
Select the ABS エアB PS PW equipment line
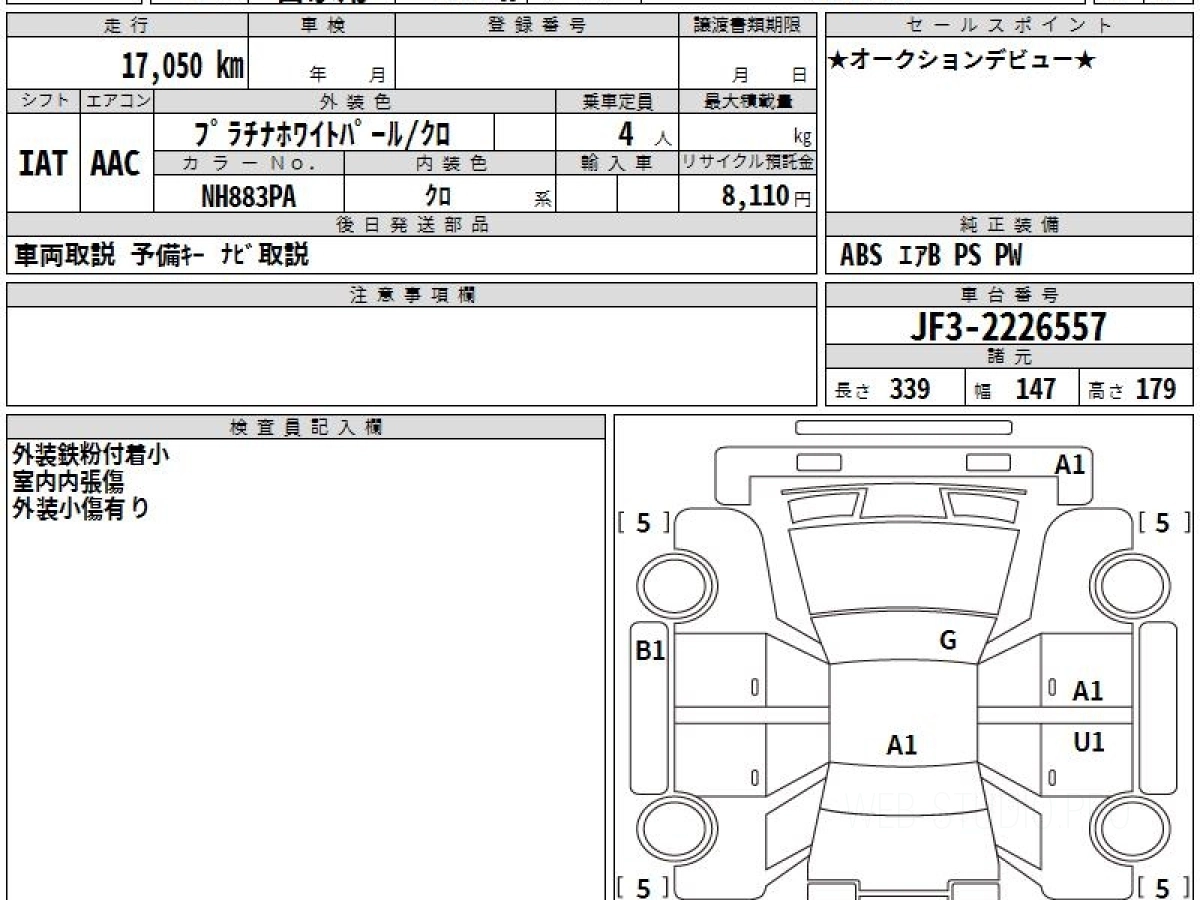(931, 256)
